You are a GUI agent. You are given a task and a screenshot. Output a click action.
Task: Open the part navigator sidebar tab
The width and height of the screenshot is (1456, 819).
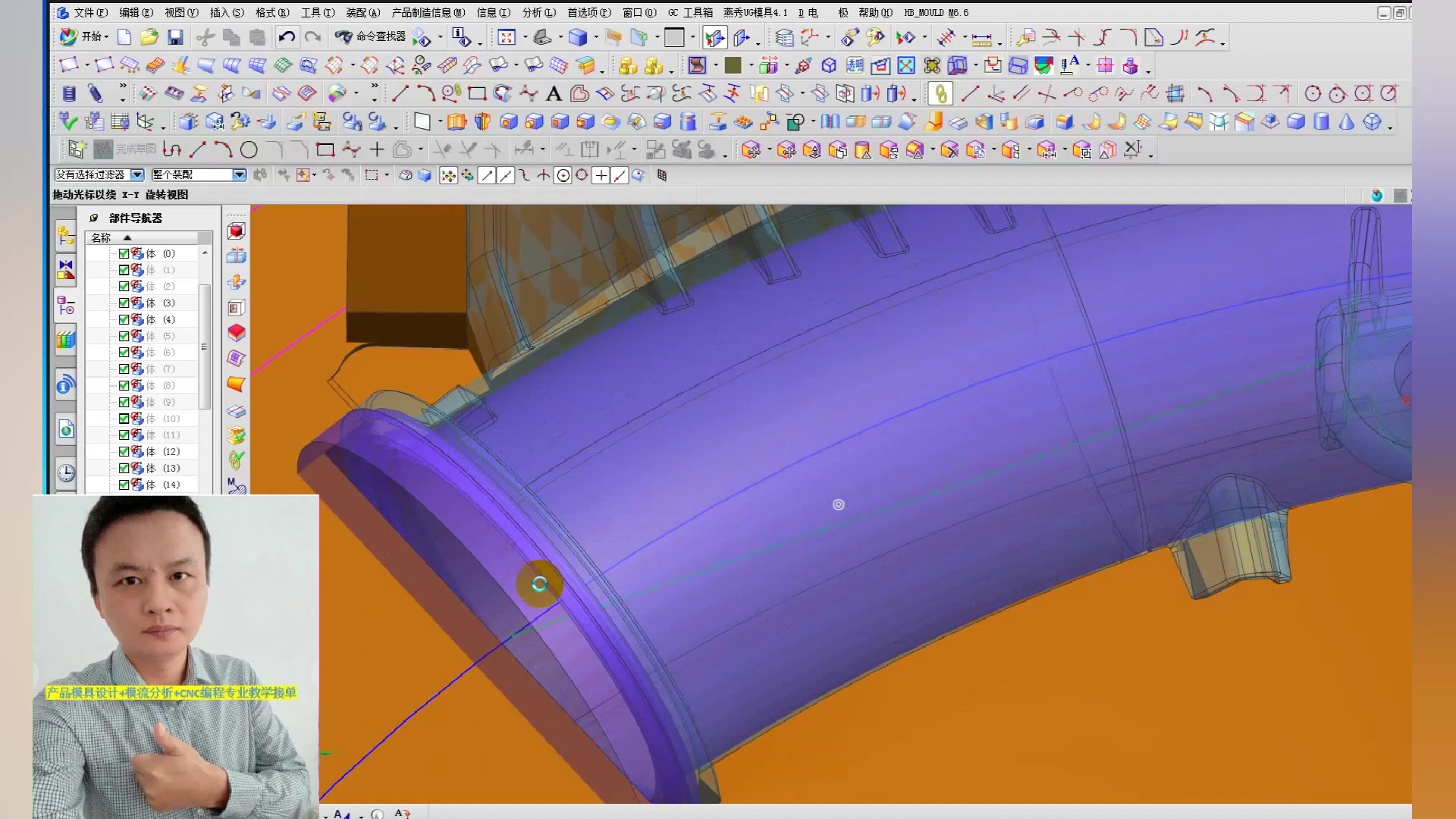click(66, 306)
